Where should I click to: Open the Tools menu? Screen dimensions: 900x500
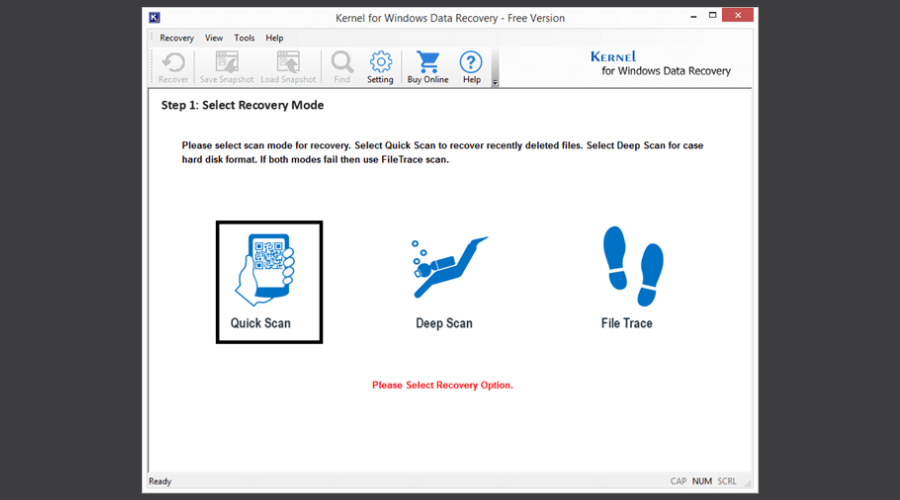tap(244, 38)
